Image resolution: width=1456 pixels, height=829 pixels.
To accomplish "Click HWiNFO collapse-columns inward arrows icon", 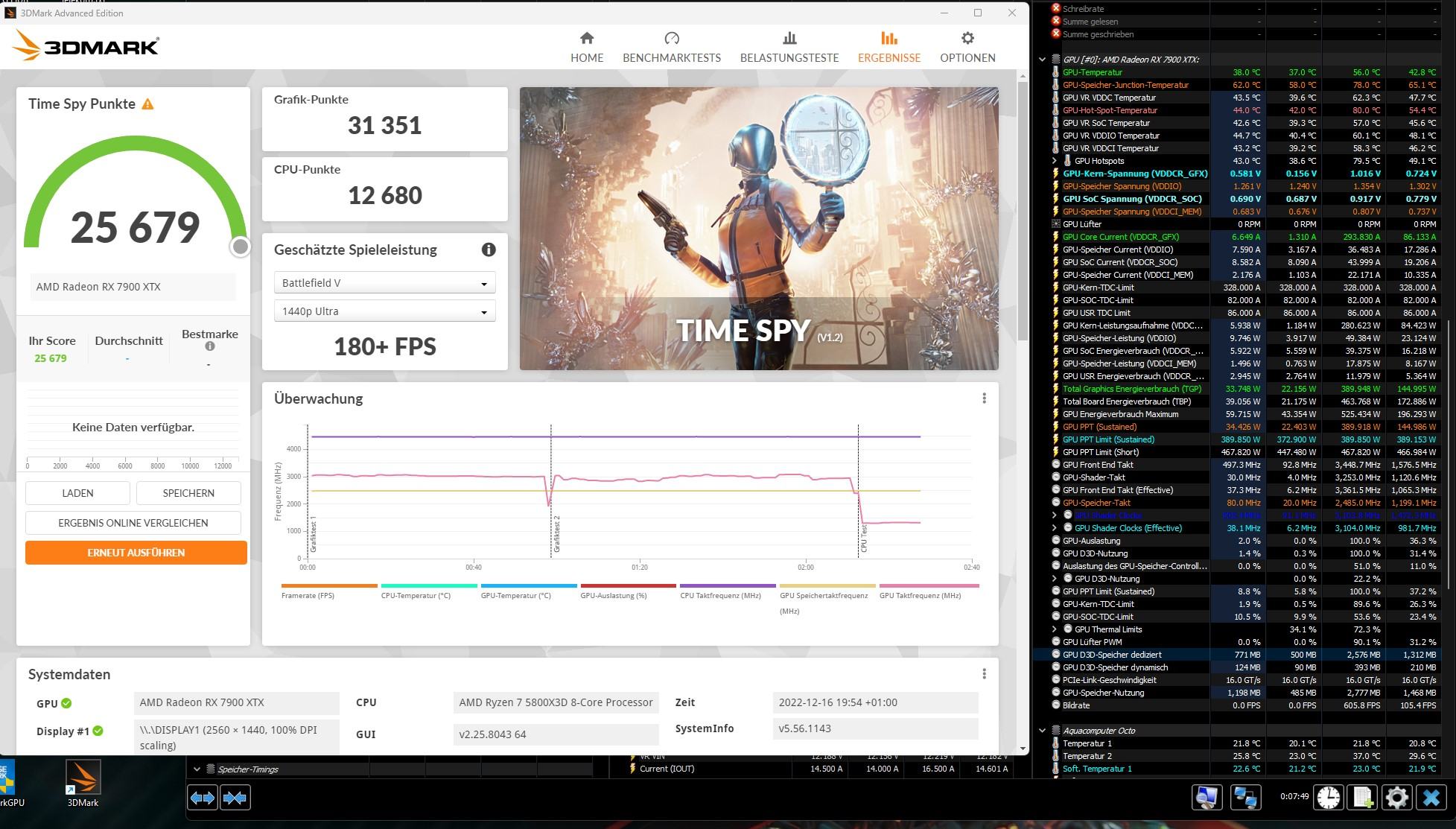I will point(235,798).
